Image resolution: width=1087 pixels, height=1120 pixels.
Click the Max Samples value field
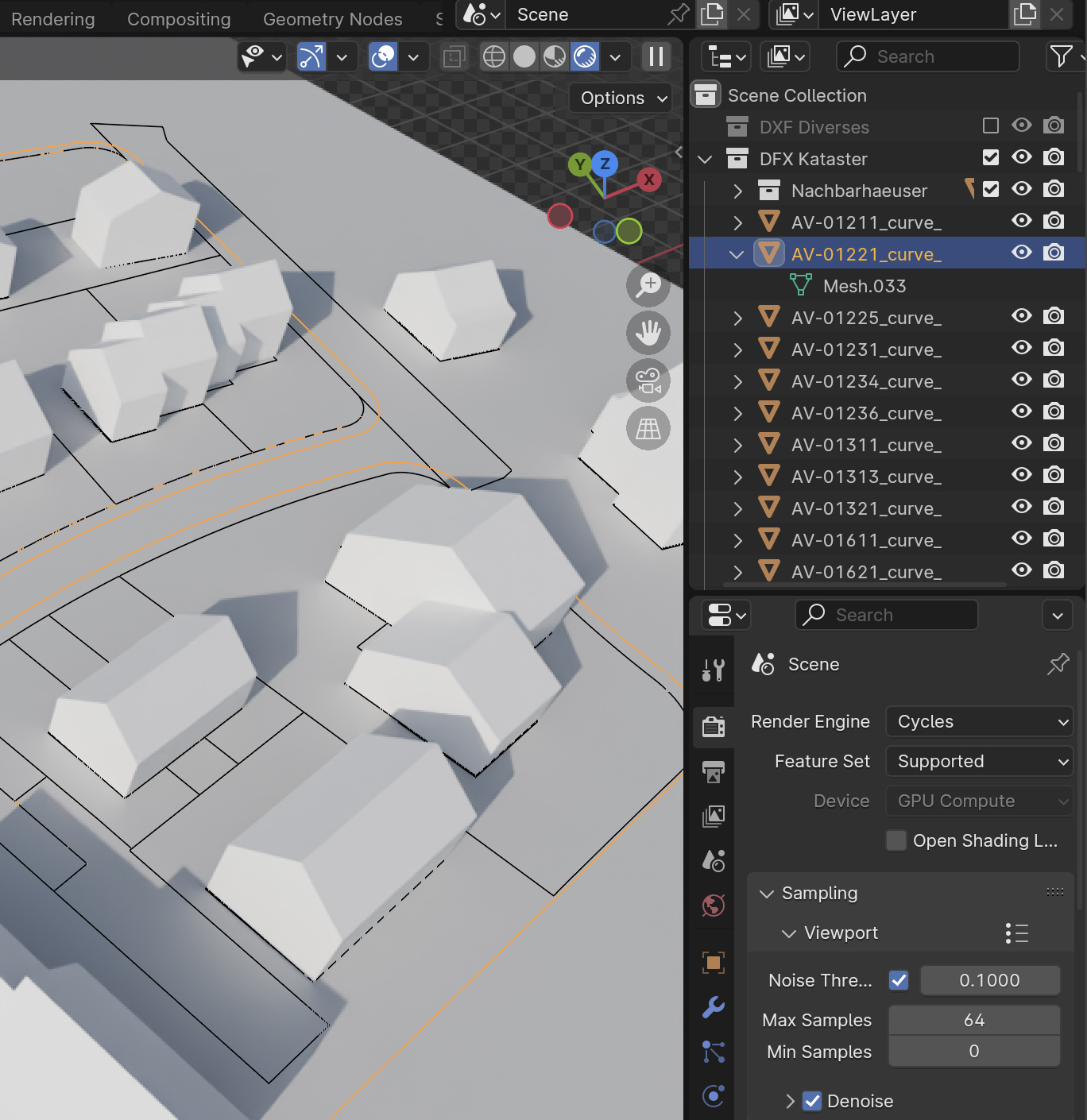[974, 1020]
